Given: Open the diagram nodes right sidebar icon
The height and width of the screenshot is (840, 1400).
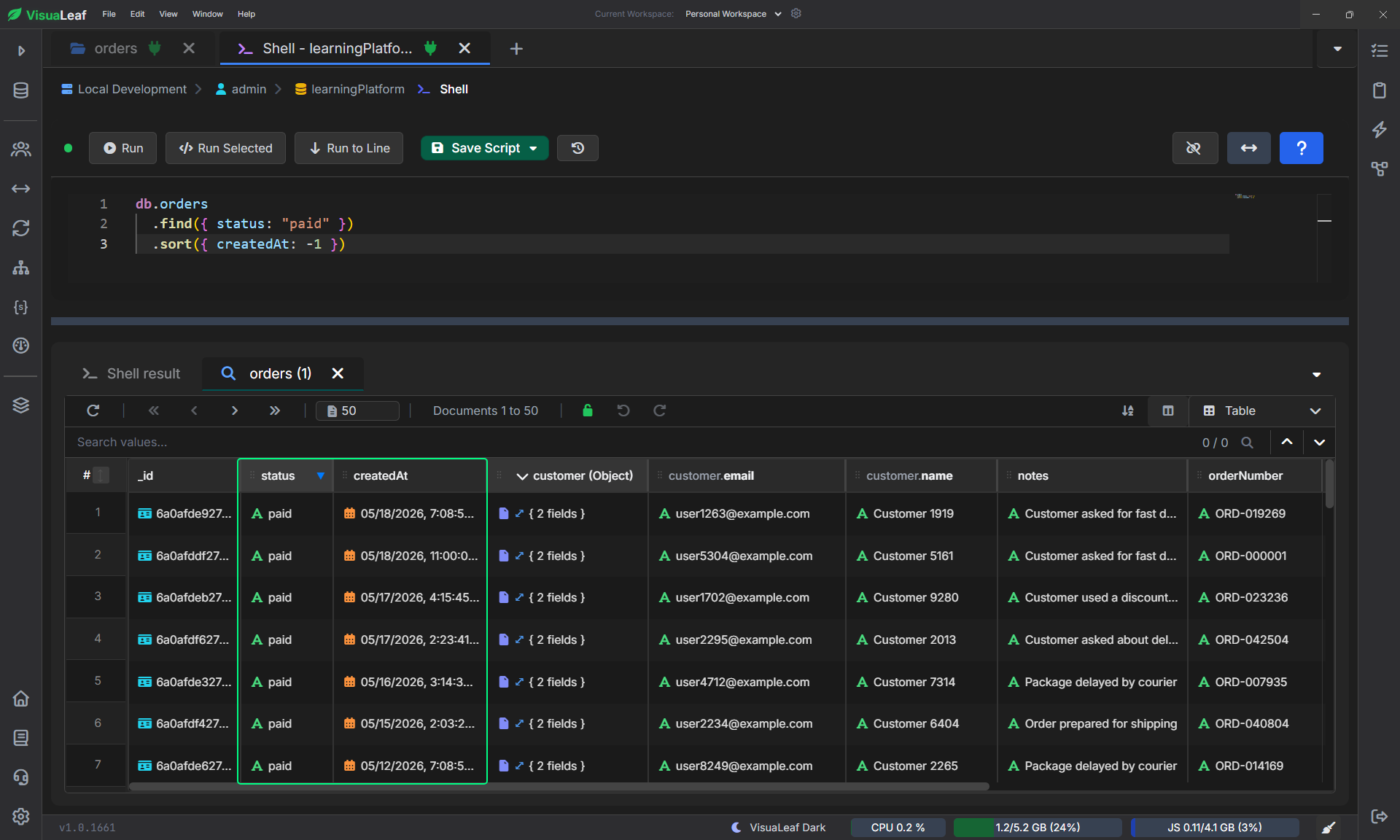Looking at the screenshot, I should point(1379,169).
